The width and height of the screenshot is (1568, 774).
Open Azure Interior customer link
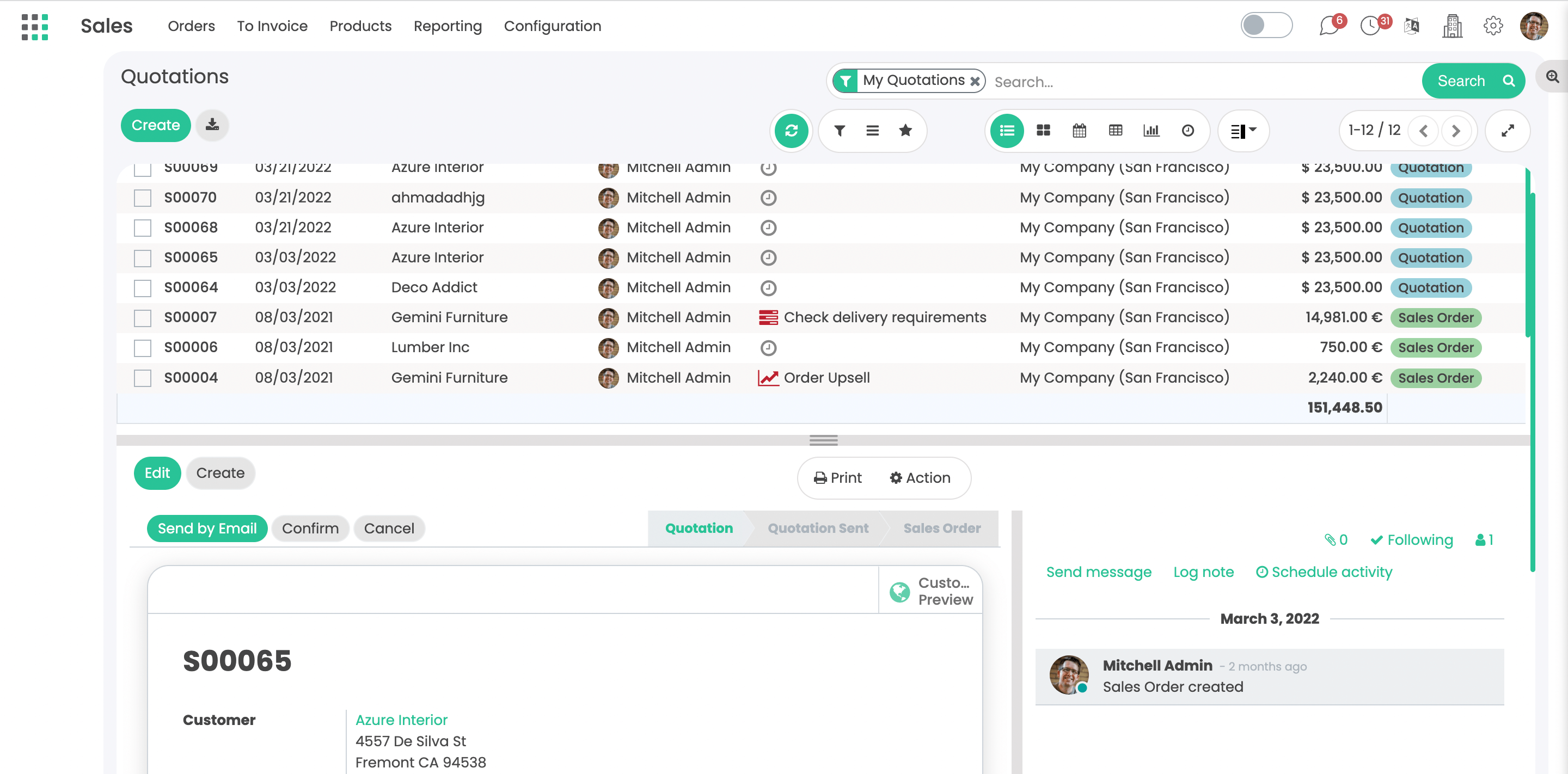pos(401,720)
